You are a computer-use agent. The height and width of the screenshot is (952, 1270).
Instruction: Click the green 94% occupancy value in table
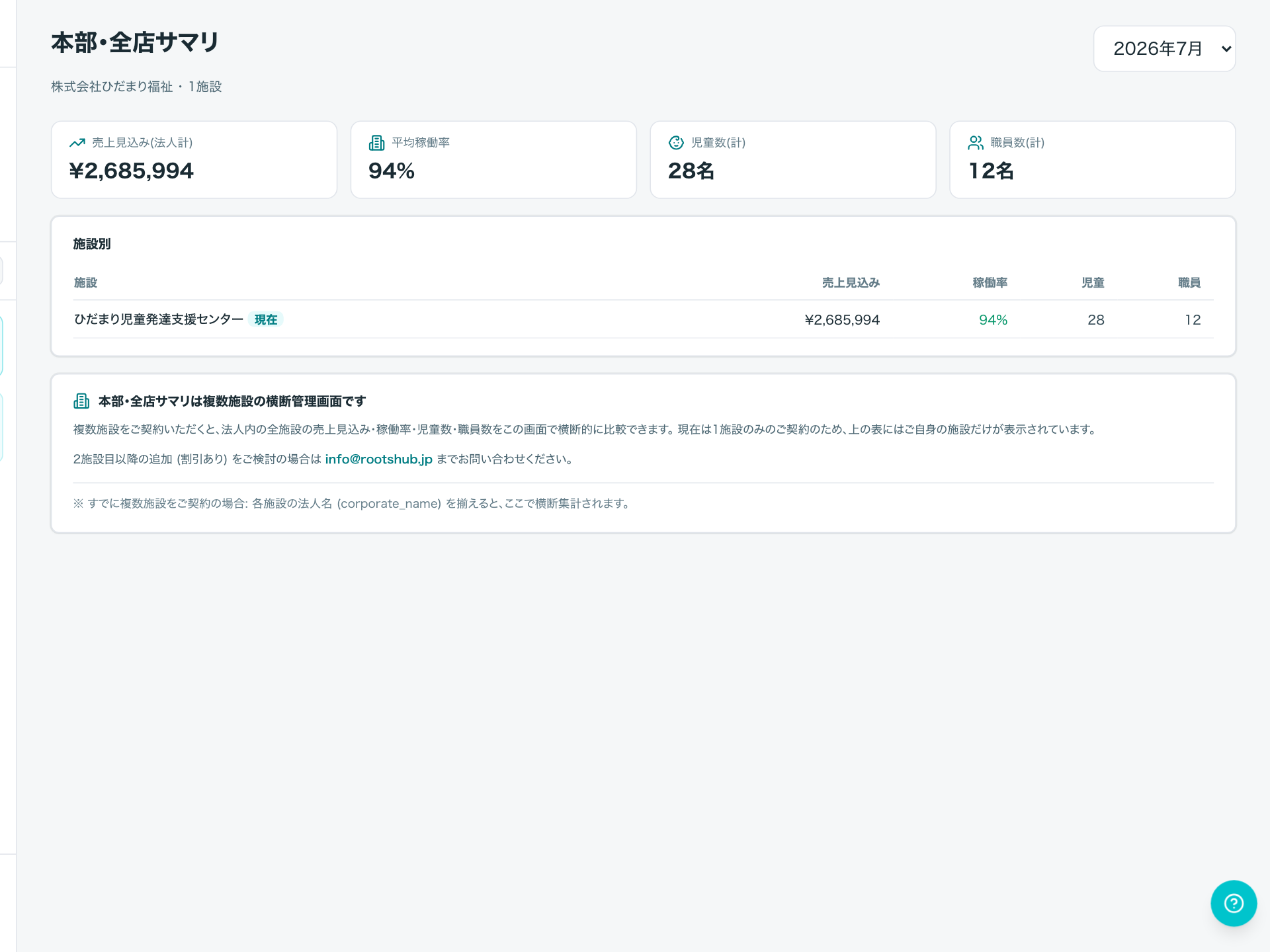993,320
